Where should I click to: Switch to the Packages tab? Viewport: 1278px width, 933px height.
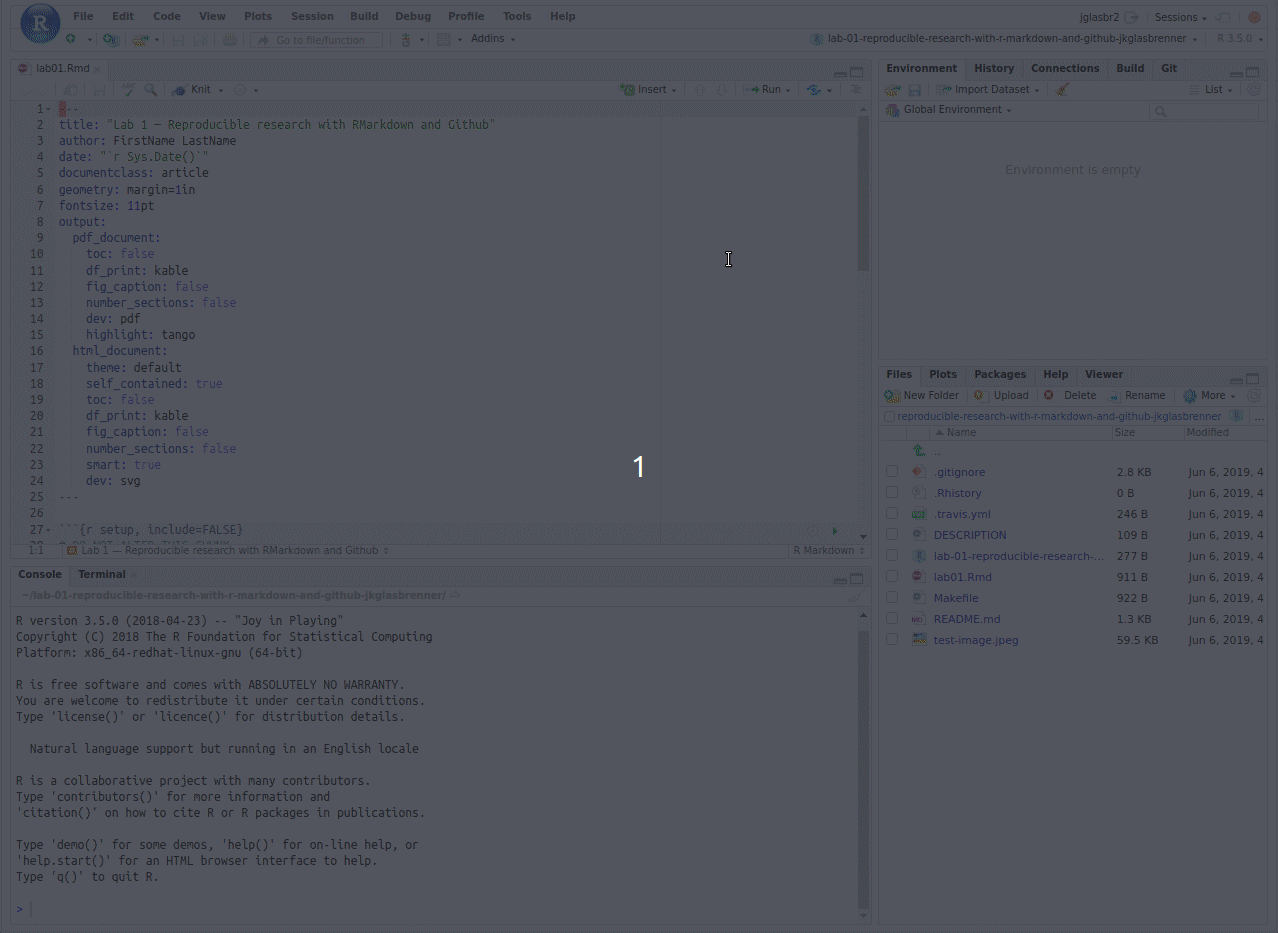click(1000, 374)
